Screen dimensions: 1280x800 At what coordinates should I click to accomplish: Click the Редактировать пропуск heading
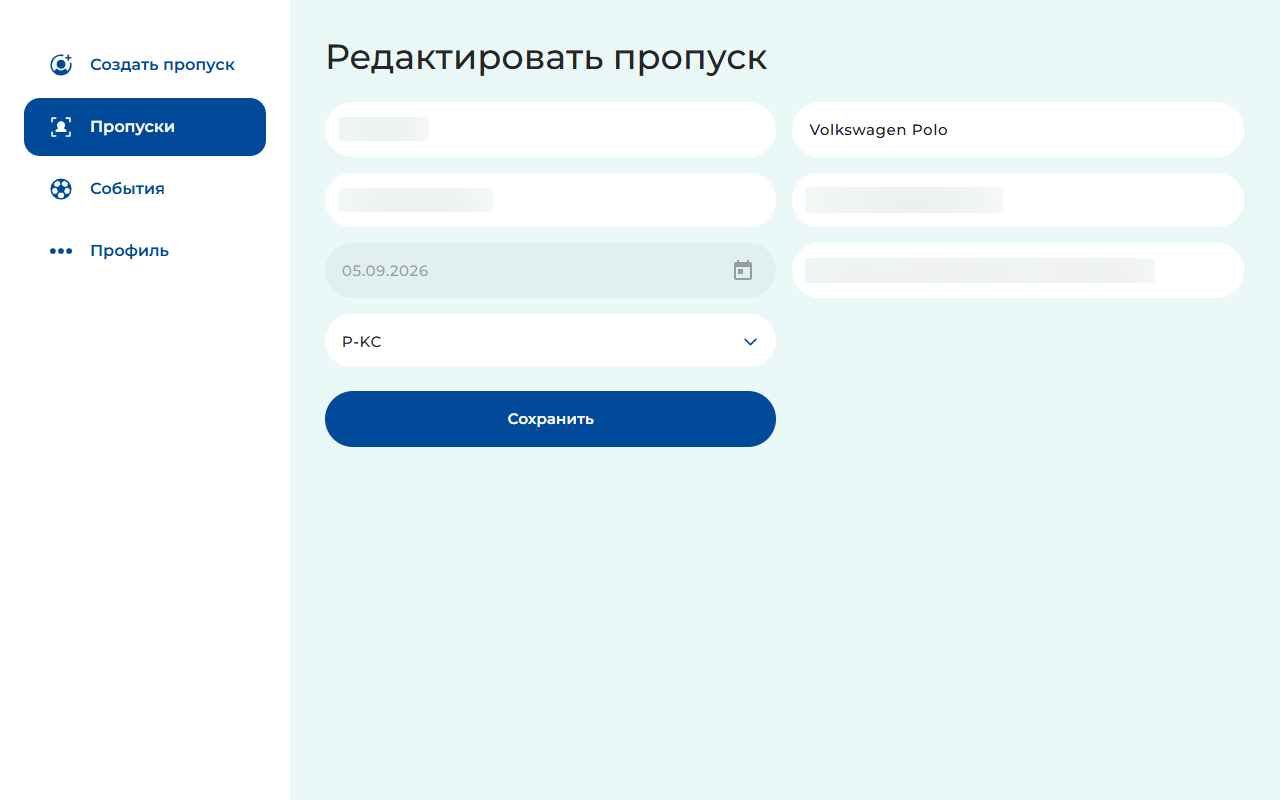click(546, 58)
